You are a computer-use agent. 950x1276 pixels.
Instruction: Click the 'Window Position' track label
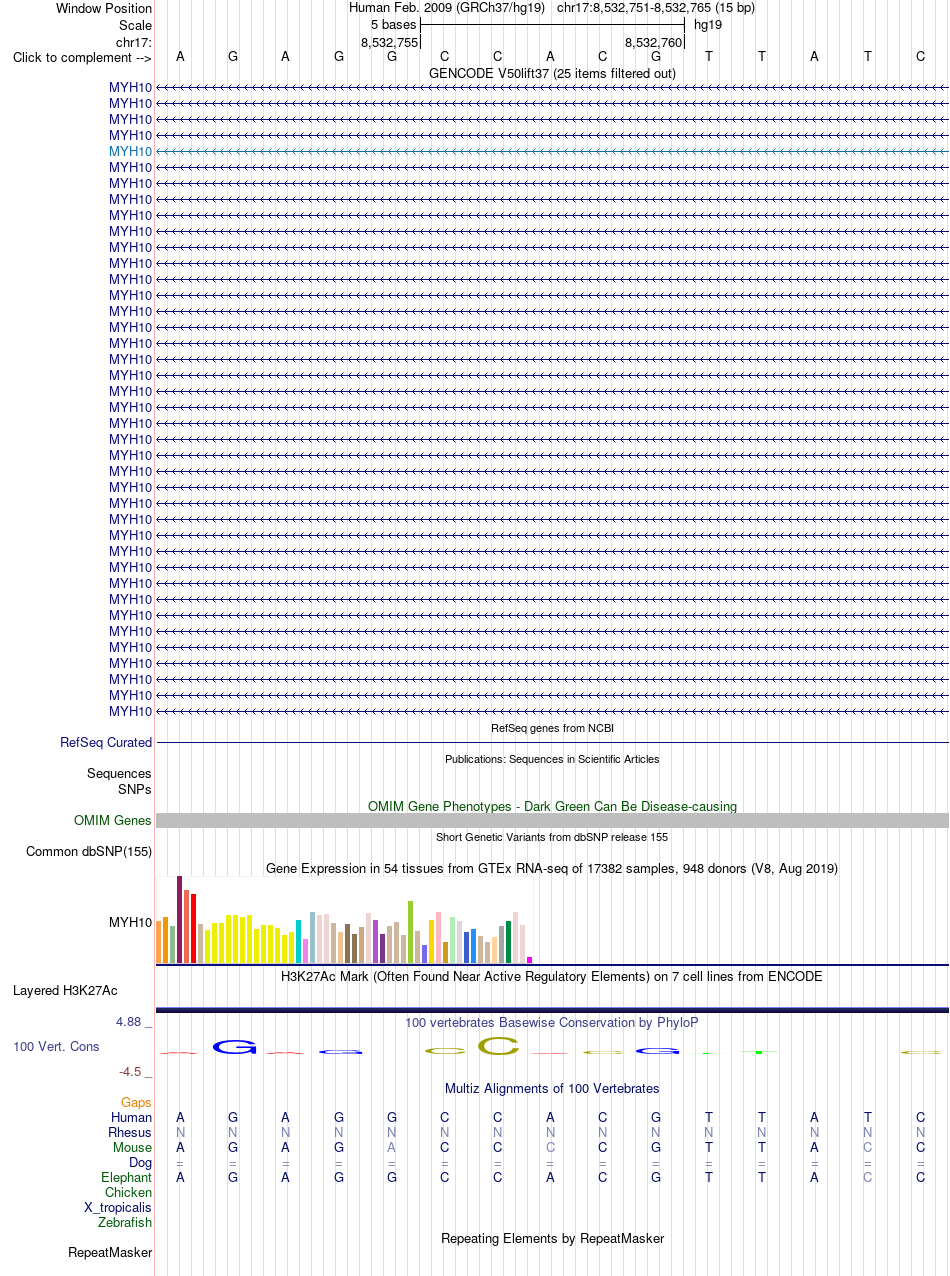point(104,8)
